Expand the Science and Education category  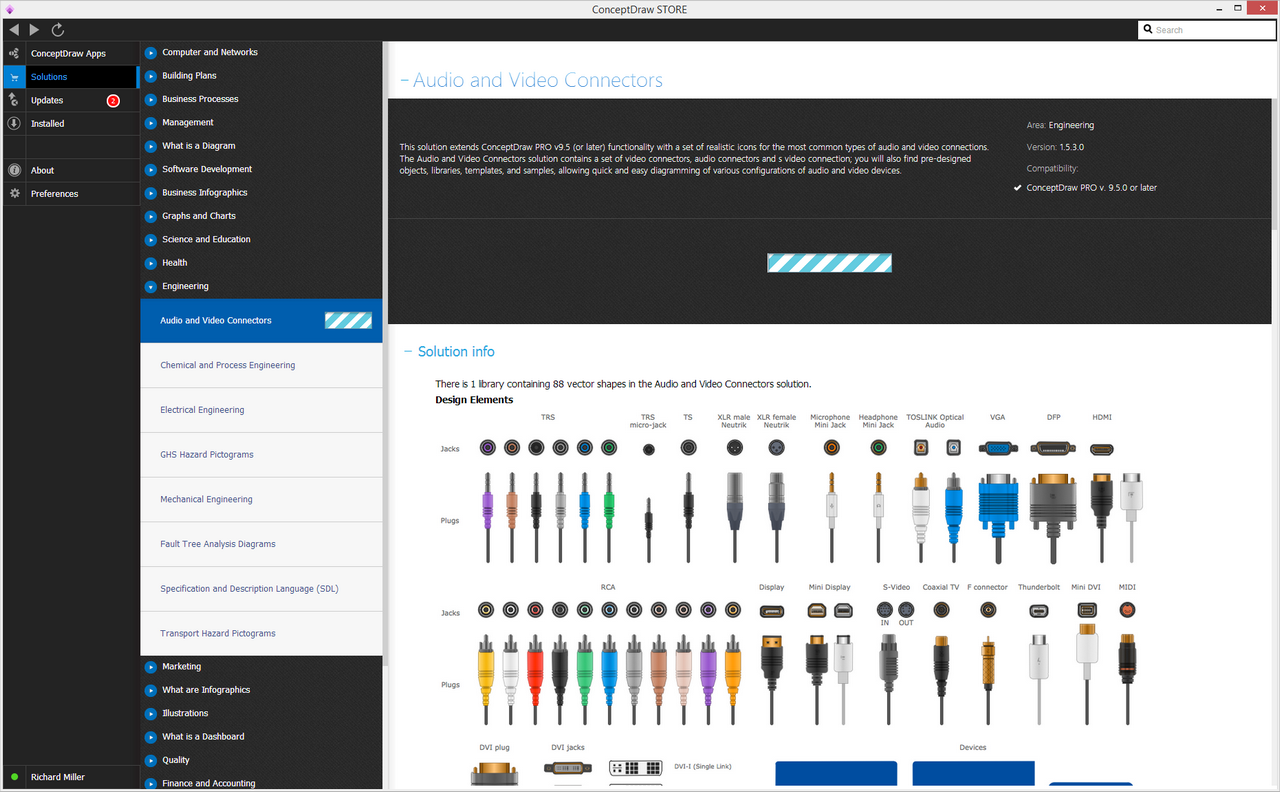tap(151, 239)
